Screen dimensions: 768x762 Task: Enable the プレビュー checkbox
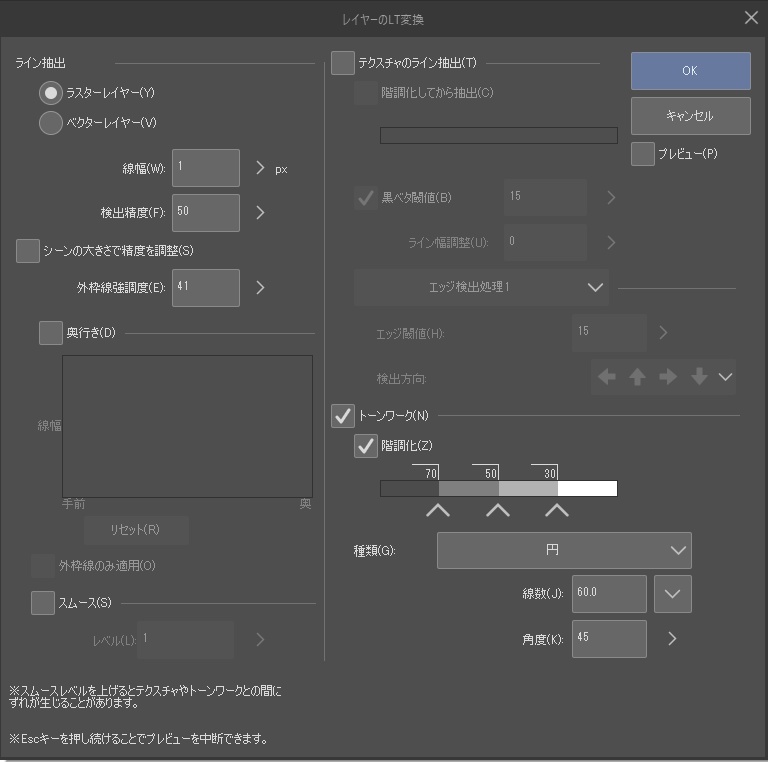click(x=643, y=154)
